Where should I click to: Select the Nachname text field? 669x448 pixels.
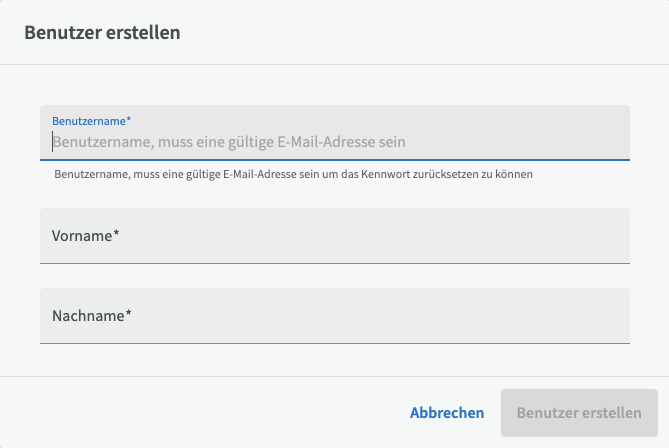pos(335,316)
